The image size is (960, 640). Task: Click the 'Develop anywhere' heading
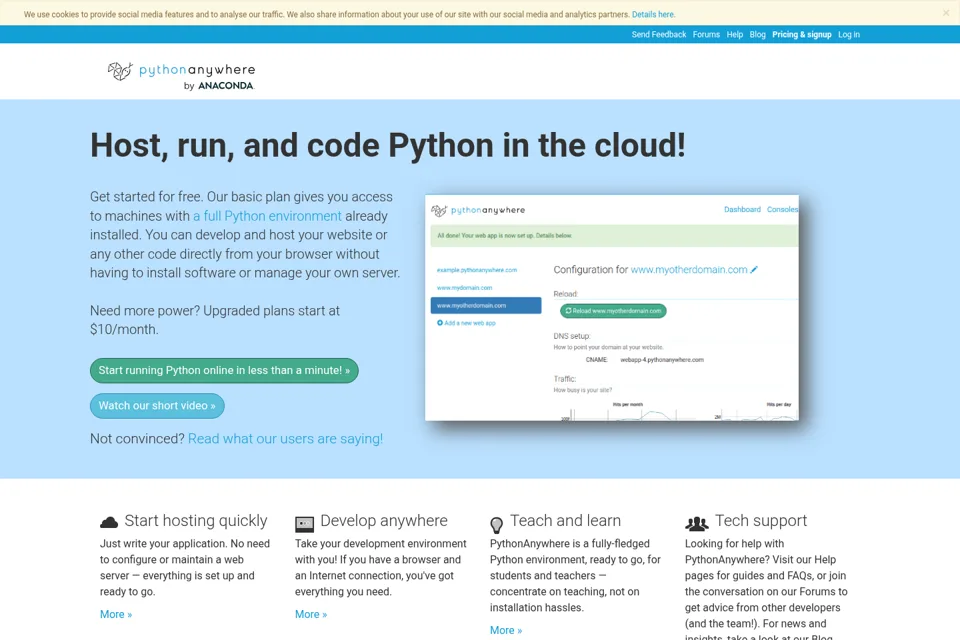[384, 521]
